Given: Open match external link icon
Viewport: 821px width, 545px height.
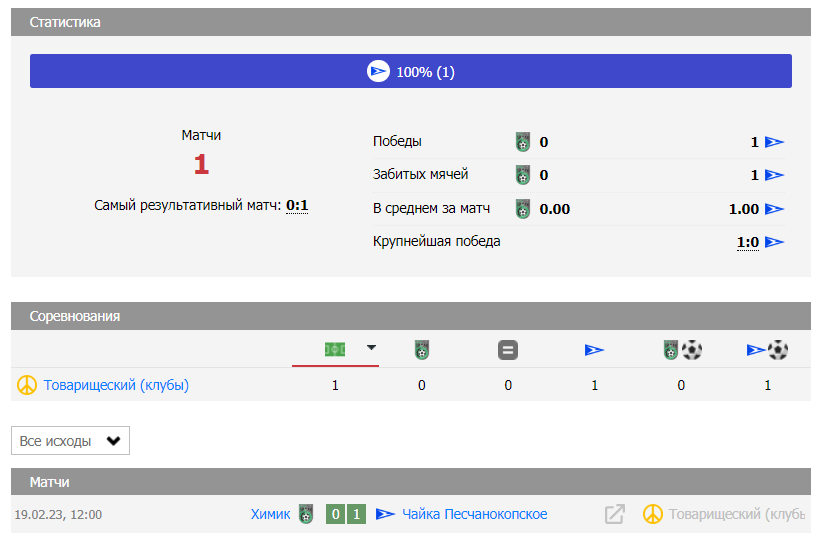Looking at the screenshot, I should tap(615, 514).
